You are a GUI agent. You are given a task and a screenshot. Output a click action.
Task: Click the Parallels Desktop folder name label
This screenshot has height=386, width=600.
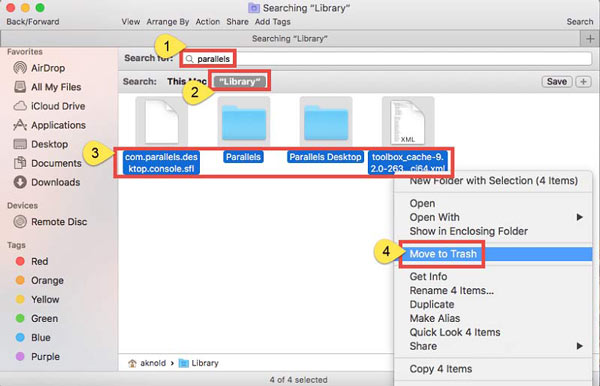point(325,157)
